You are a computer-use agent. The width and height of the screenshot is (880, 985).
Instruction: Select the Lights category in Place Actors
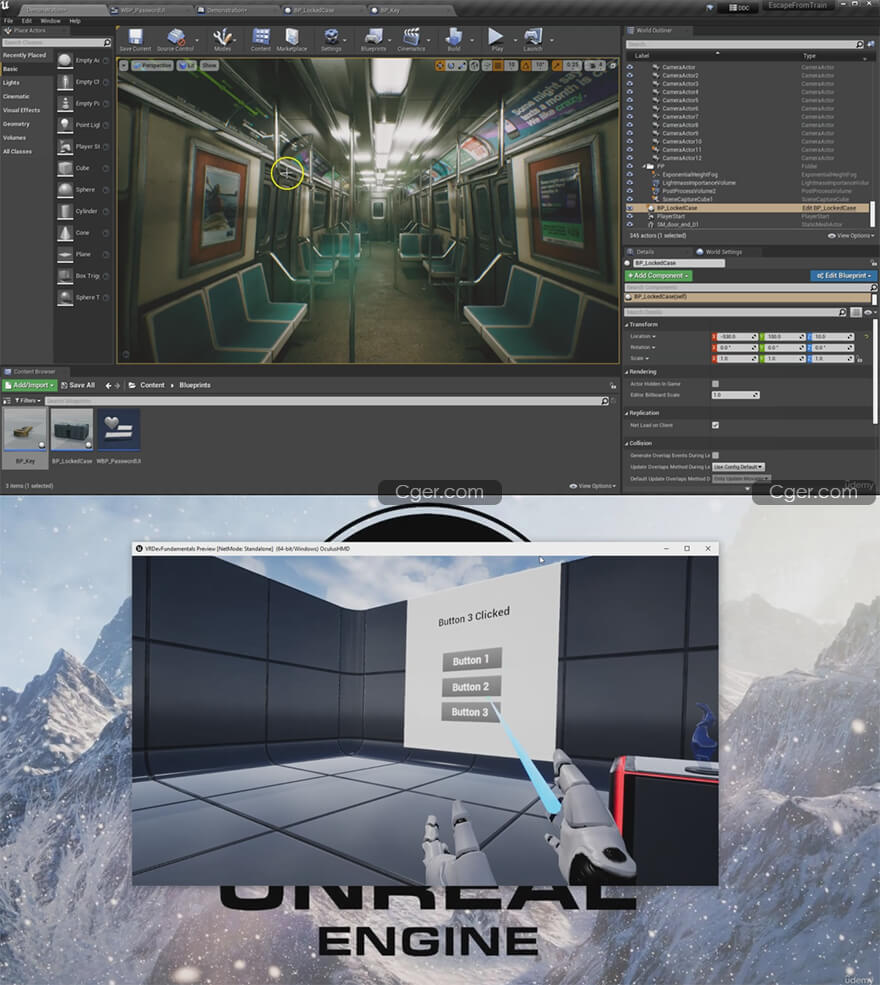(11, 83)
